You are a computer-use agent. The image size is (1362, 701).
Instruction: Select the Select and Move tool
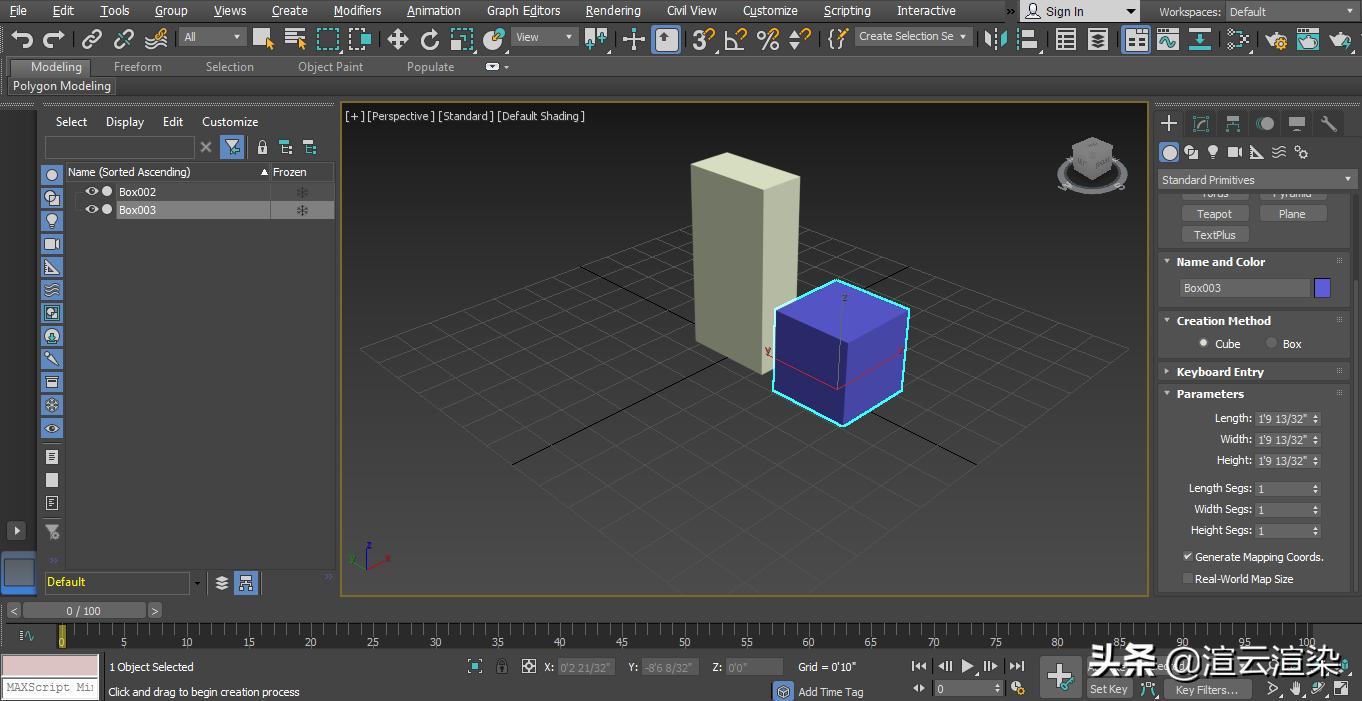pos(398,40)
